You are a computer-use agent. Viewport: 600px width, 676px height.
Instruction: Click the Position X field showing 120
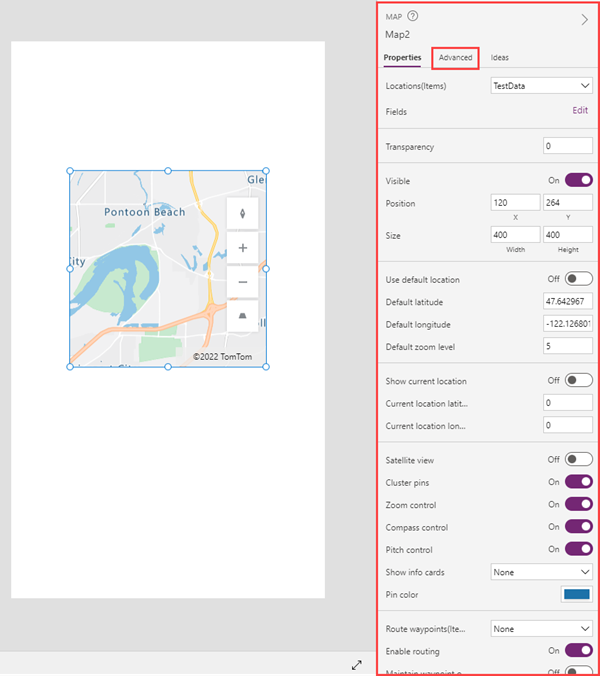point(515,203)
